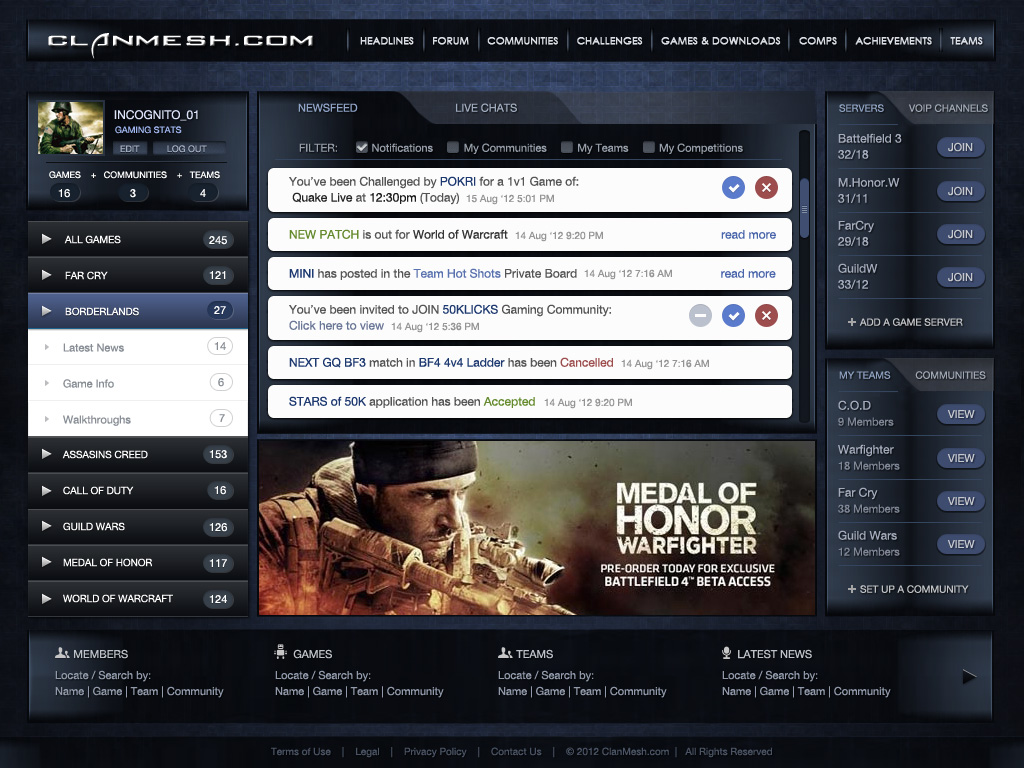The image size is (1024, 768).
Task: Click Edit profile button
Action: (x=129, y=148)
